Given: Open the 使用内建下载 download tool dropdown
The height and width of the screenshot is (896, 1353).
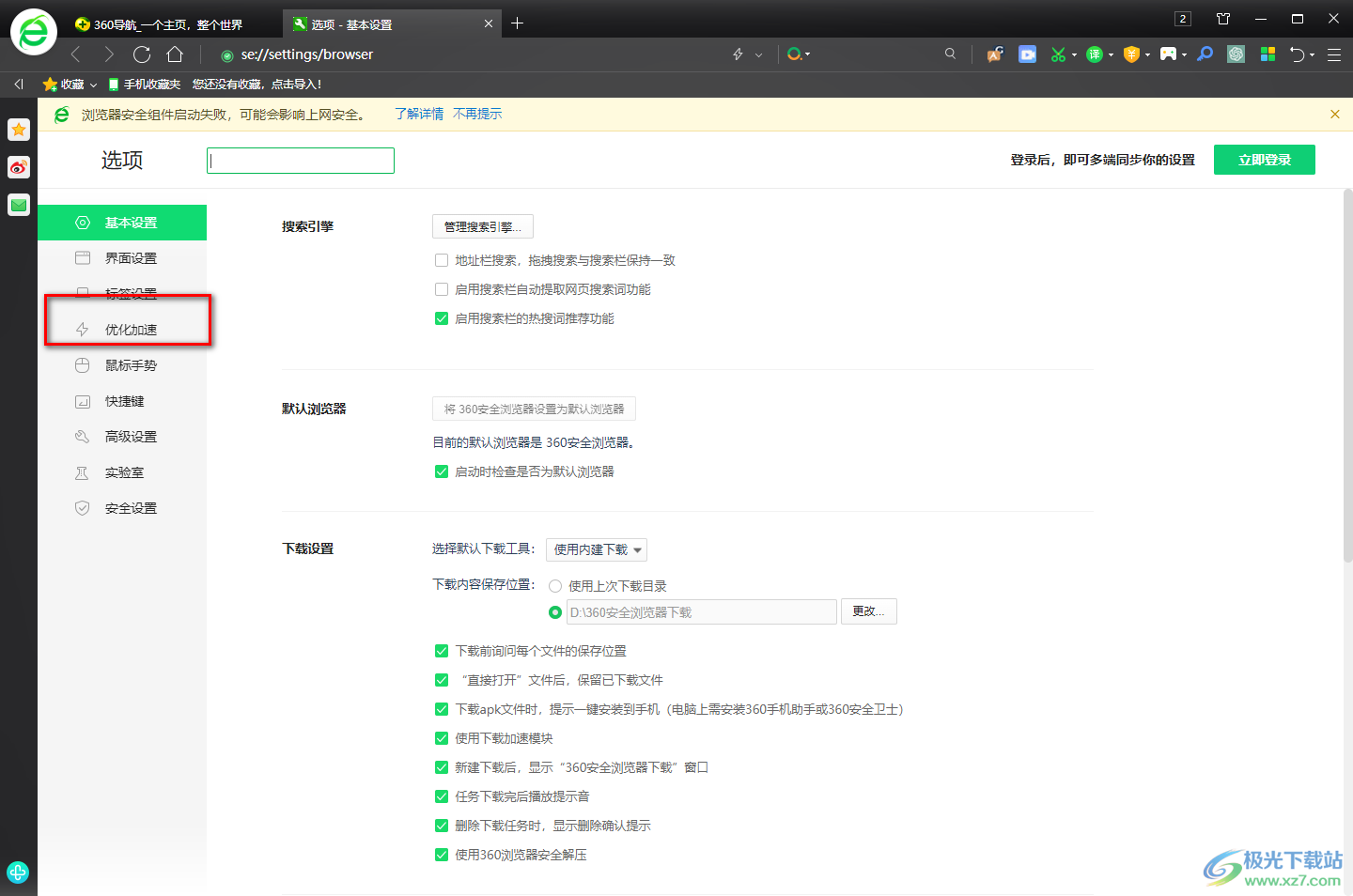Looking at the screenshot, I should 597,549.
